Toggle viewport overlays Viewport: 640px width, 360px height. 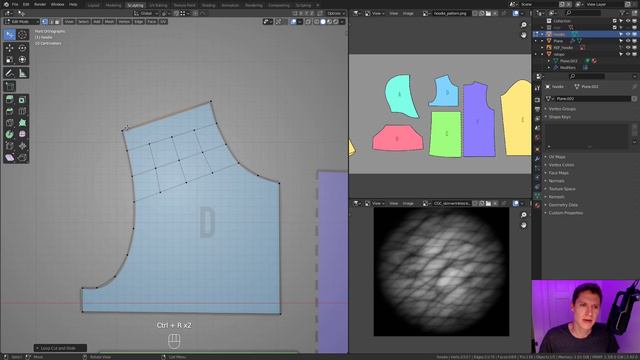293,22
